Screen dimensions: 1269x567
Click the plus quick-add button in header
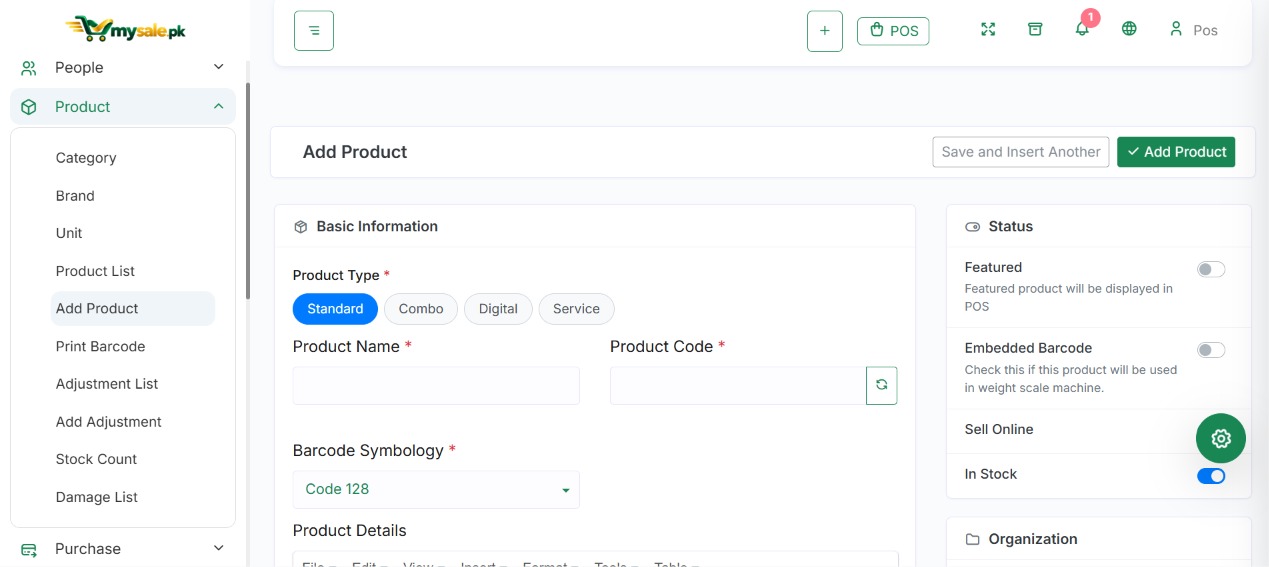(825, 31)
